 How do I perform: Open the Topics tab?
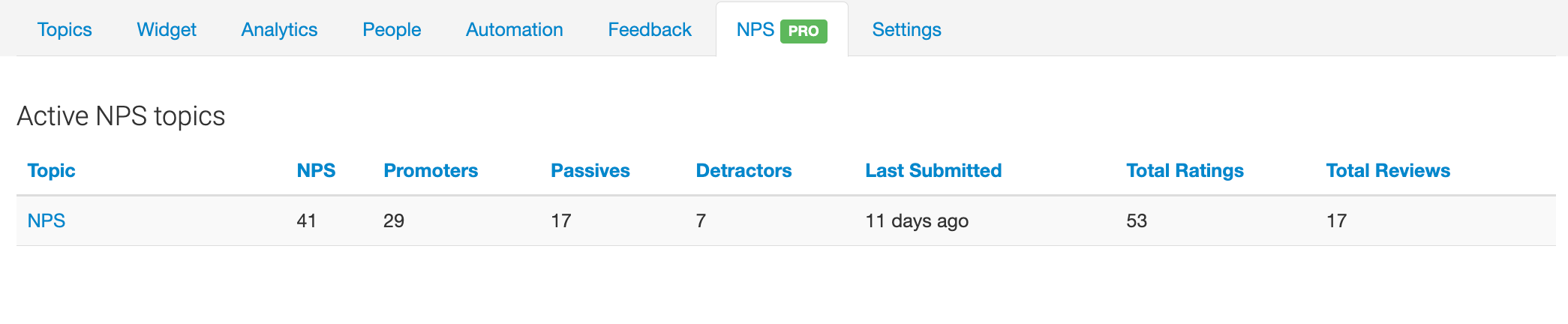click(65, 30)
